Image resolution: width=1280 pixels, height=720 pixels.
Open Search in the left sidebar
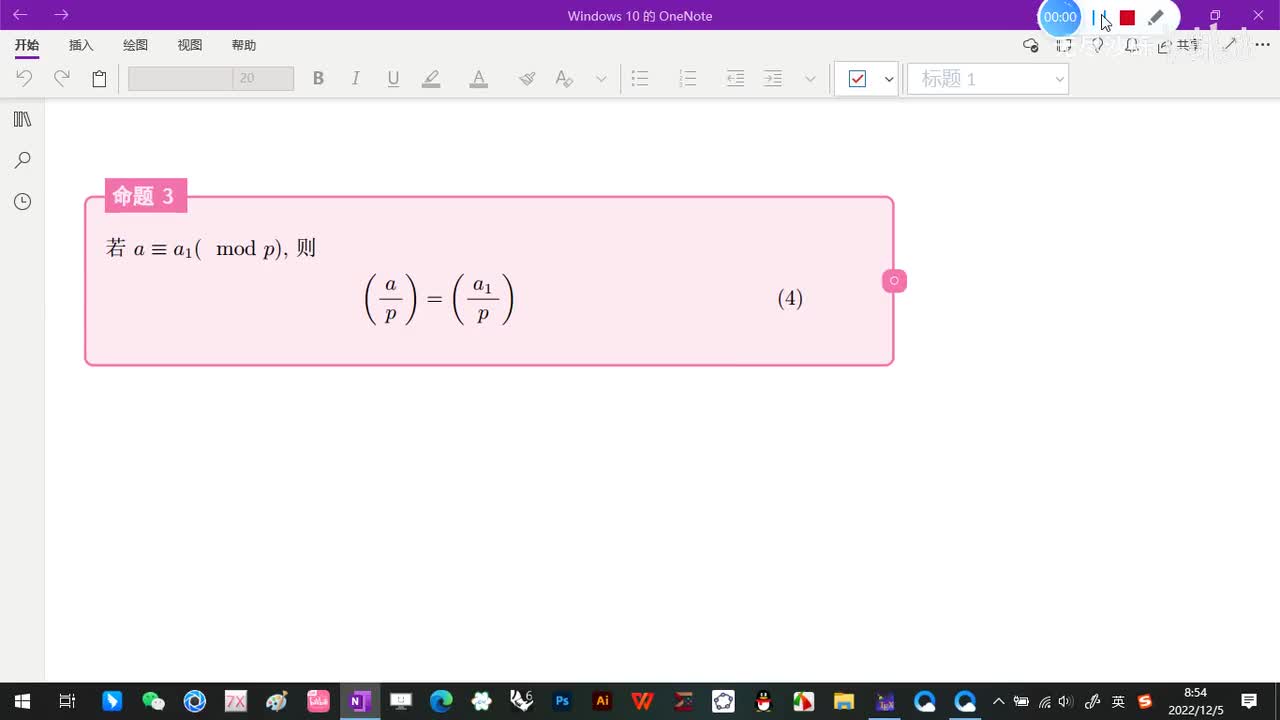[x=22, y=160]
